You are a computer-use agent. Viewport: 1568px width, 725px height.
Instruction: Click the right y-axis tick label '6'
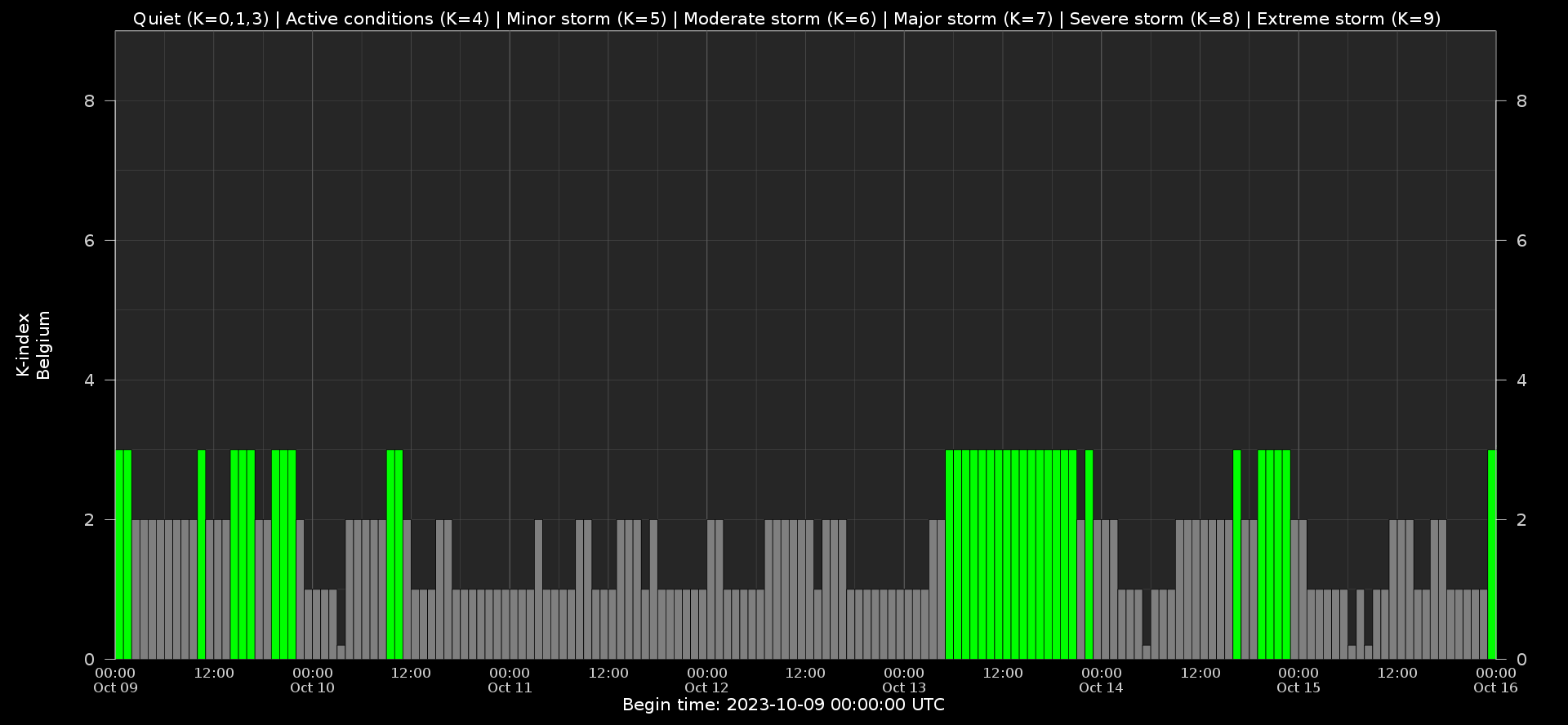point(1521,241)
